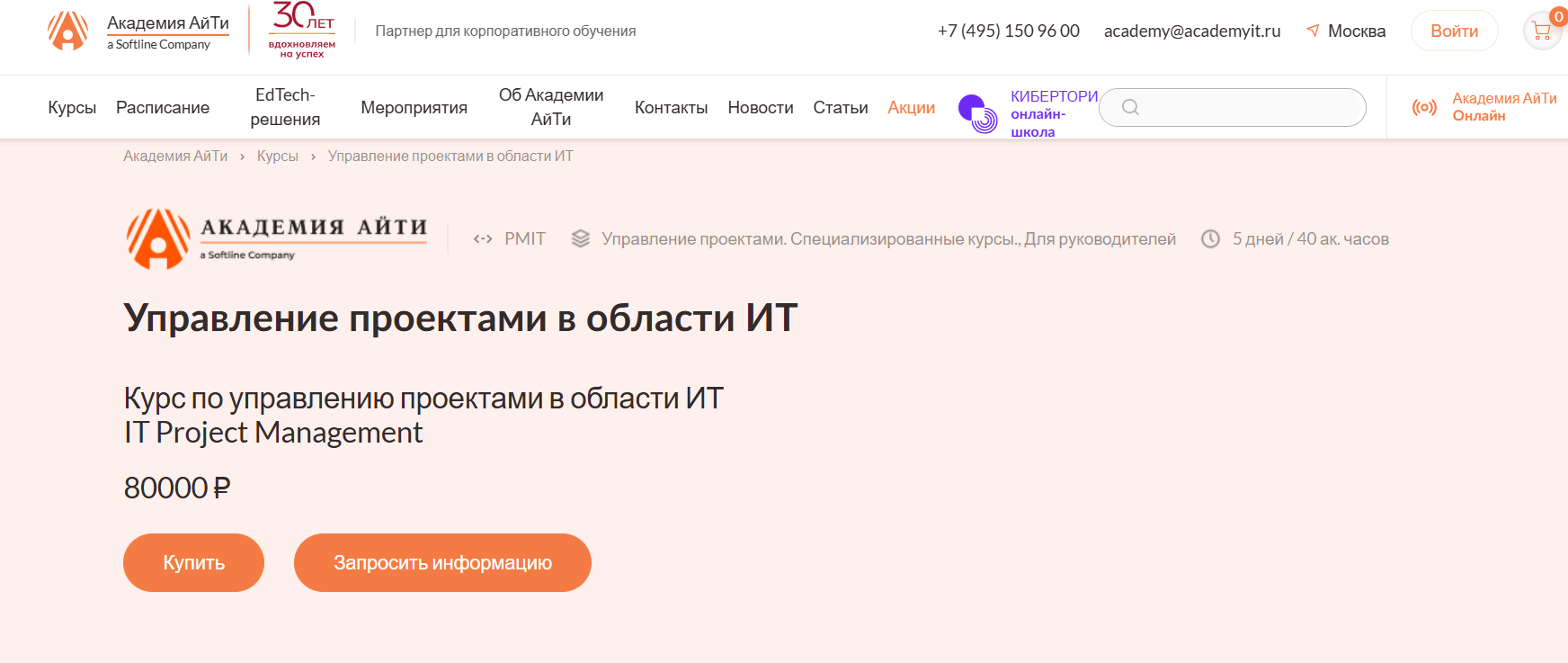Screen dimensions: 1568x663
Task: Click the code brackets icon near PMIT
Action: coord(483,238)
